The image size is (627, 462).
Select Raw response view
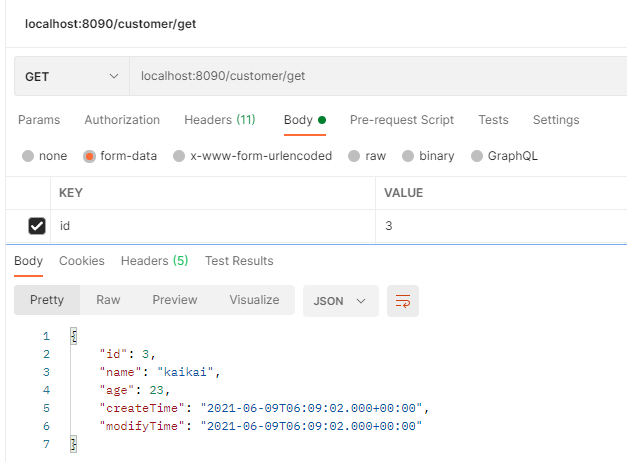click(x=108, y=300)
